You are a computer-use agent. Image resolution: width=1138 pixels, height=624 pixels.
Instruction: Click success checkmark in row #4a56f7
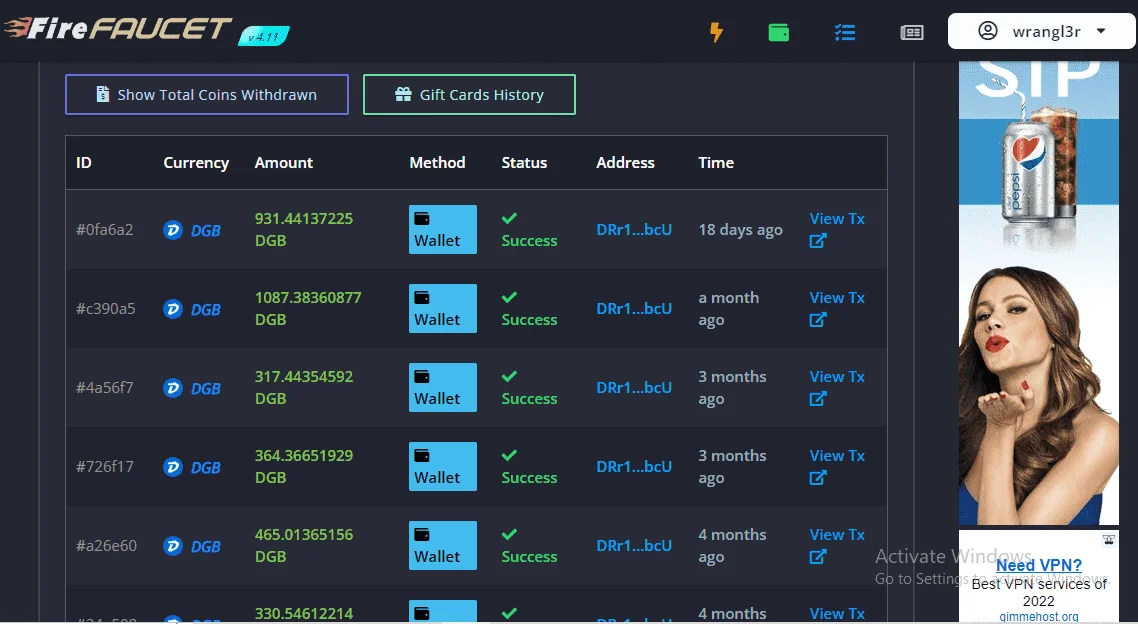pos(509,376)
